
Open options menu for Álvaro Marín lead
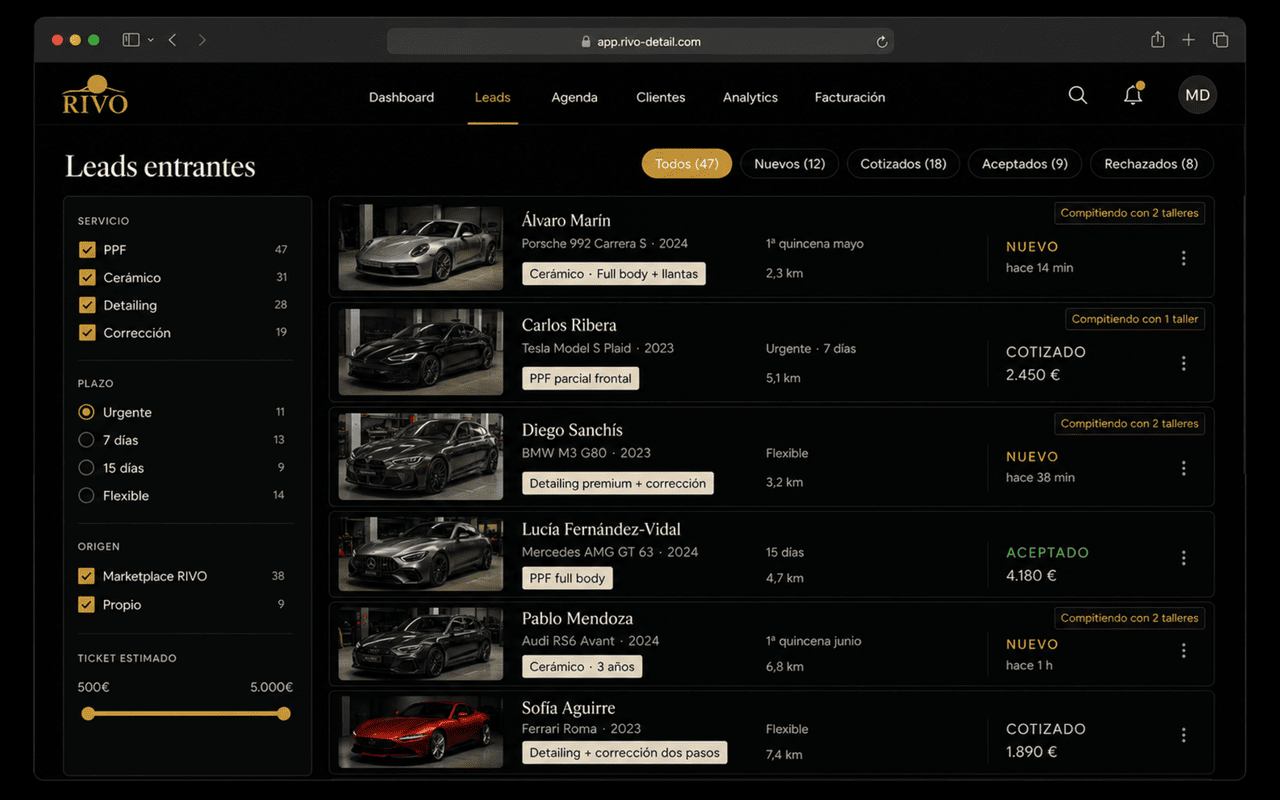tap(1183, 258)
